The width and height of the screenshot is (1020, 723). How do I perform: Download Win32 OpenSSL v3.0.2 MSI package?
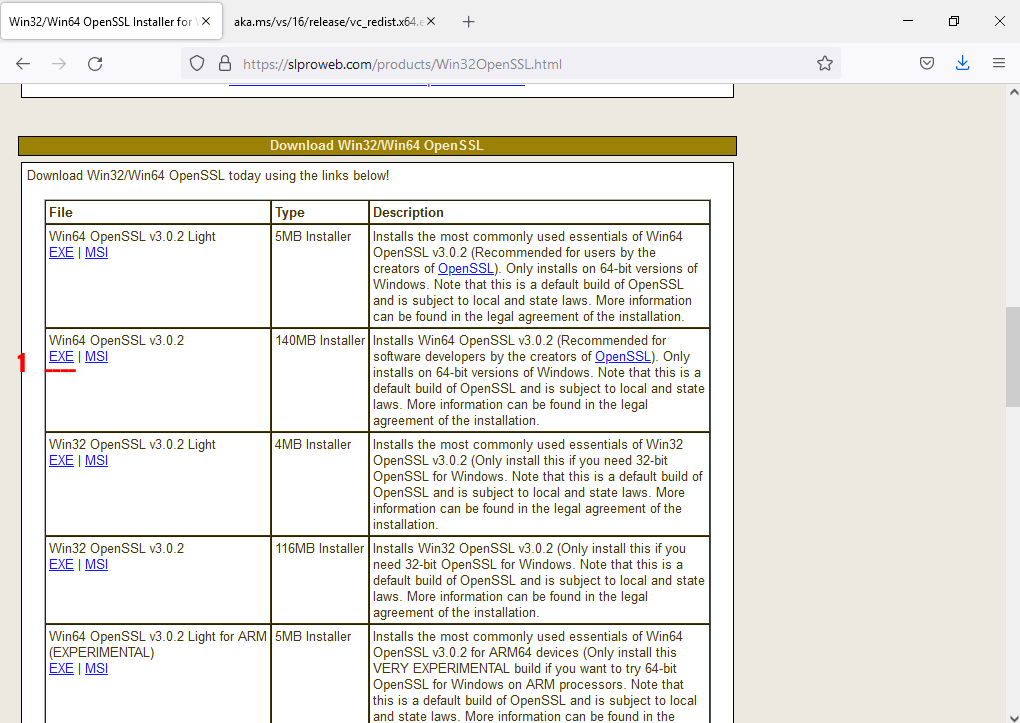point(96,565)
